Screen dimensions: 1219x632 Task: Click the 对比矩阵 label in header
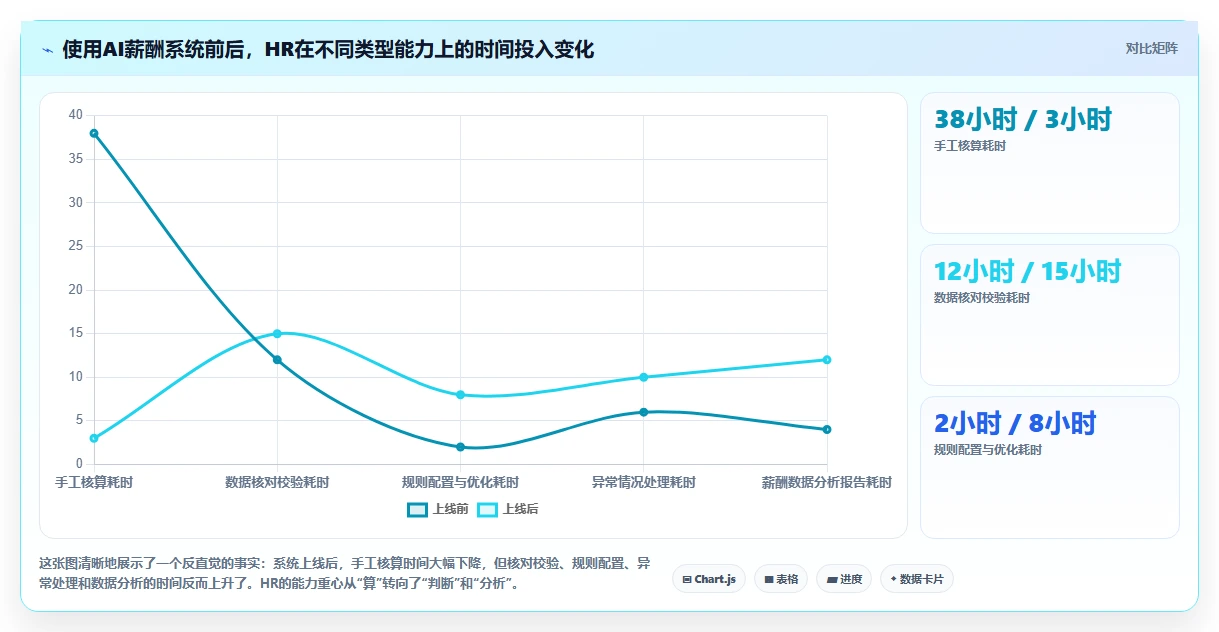point(1152,48)
